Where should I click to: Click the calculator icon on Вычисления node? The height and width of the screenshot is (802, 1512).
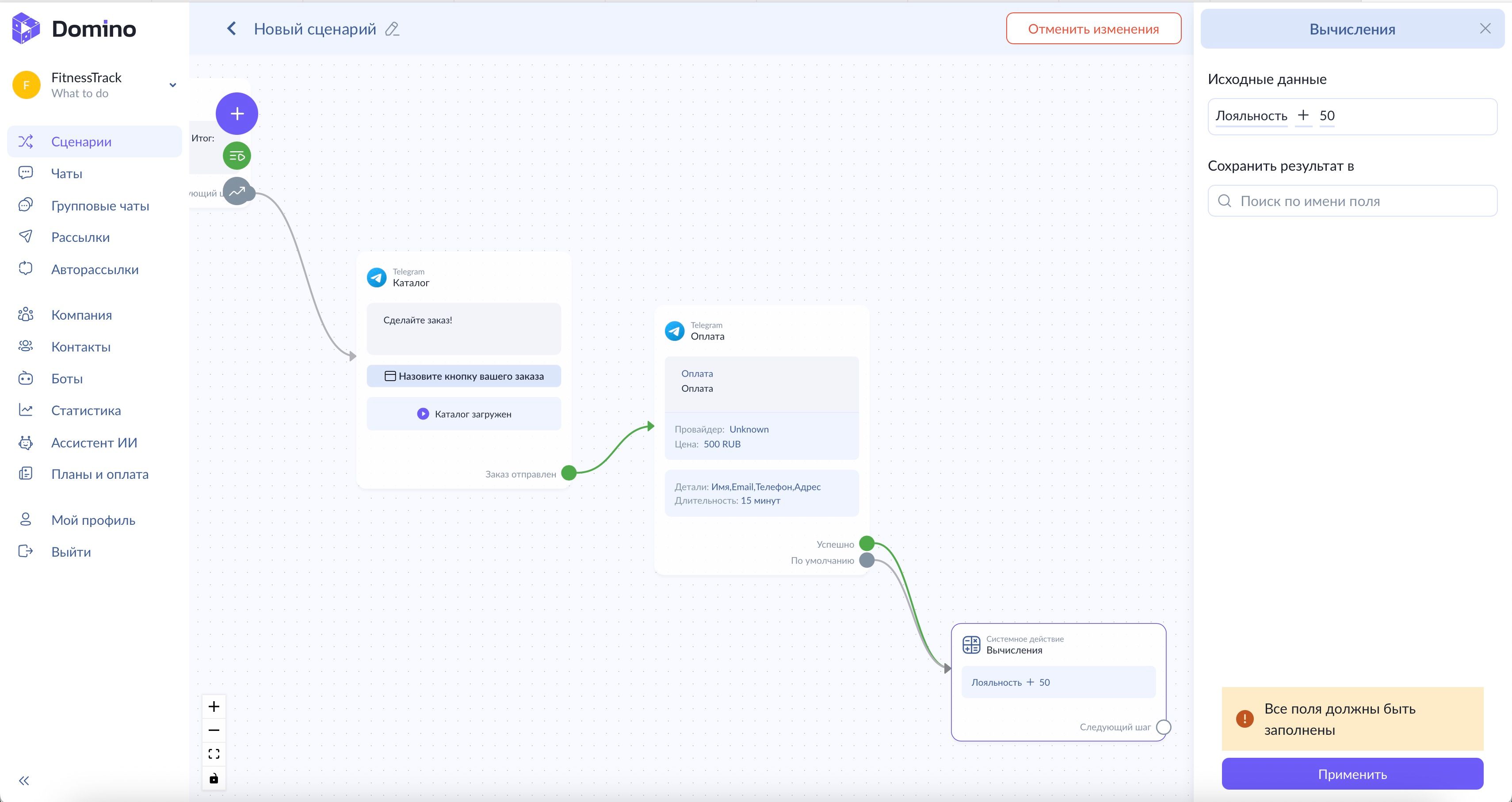click(971, 645)
